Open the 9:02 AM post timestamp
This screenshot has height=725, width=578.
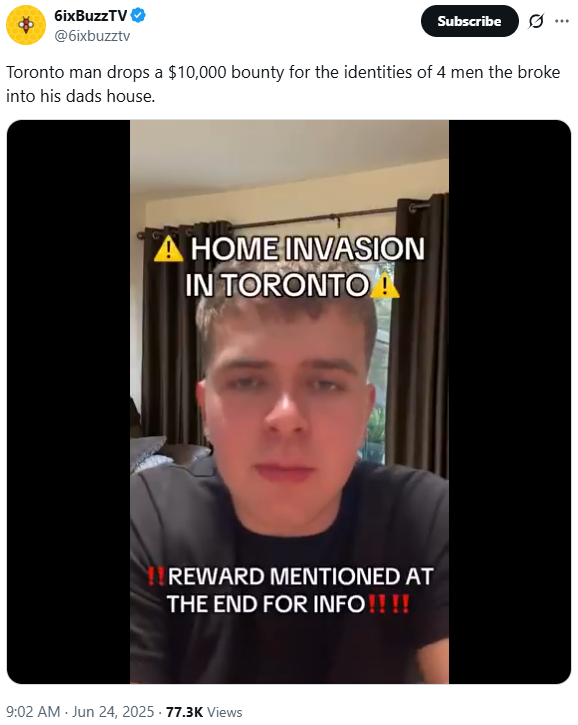(33, 712)
